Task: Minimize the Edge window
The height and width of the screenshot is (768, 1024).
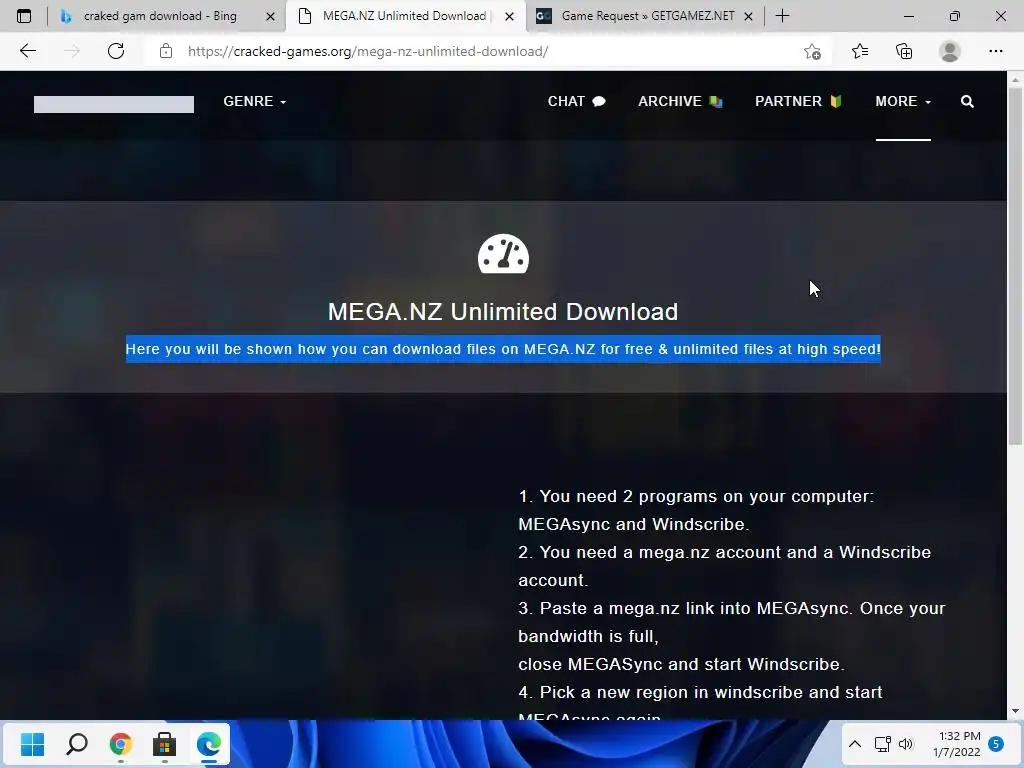Action: (x=908, y=16)
